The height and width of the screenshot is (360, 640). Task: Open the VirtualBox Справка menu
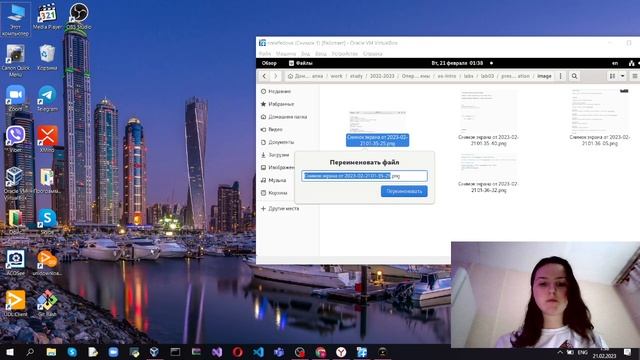[x=373, y=53]
